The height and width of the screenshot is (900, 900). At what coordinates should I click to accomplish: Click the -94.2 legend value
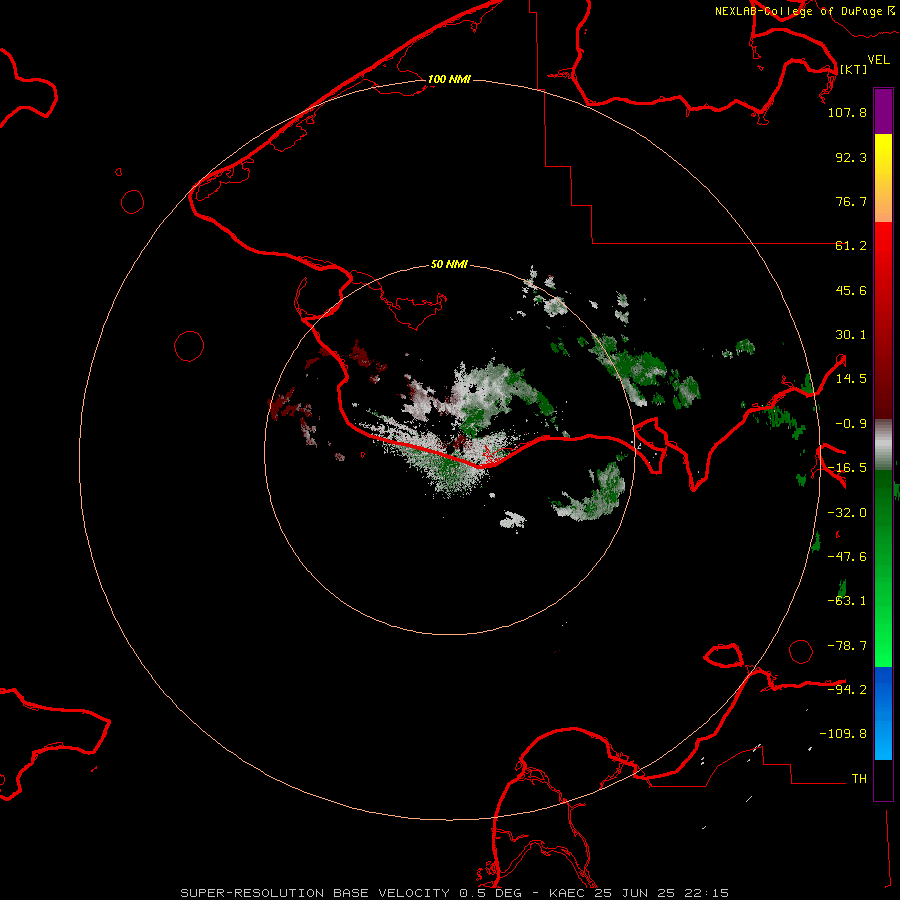[x=847, y=690]
